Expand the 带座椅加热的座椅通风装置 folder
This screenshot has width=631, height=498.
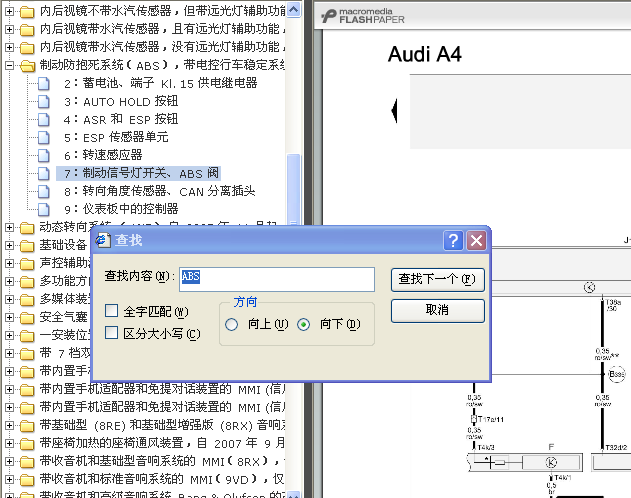click(x=9, y=443)
